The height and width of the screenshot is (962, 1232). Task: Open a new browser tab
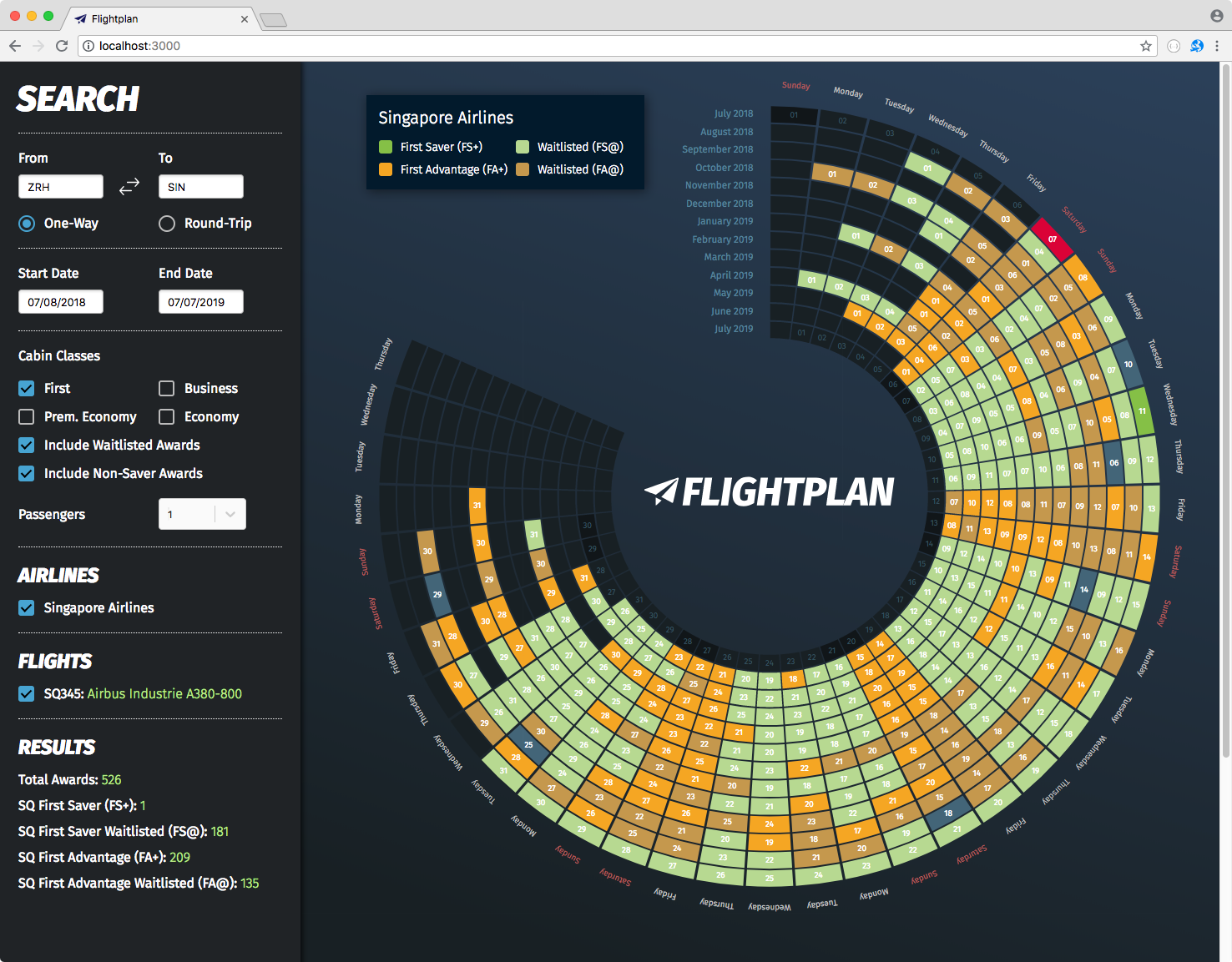pyautogui.click(x=273, y=20)
